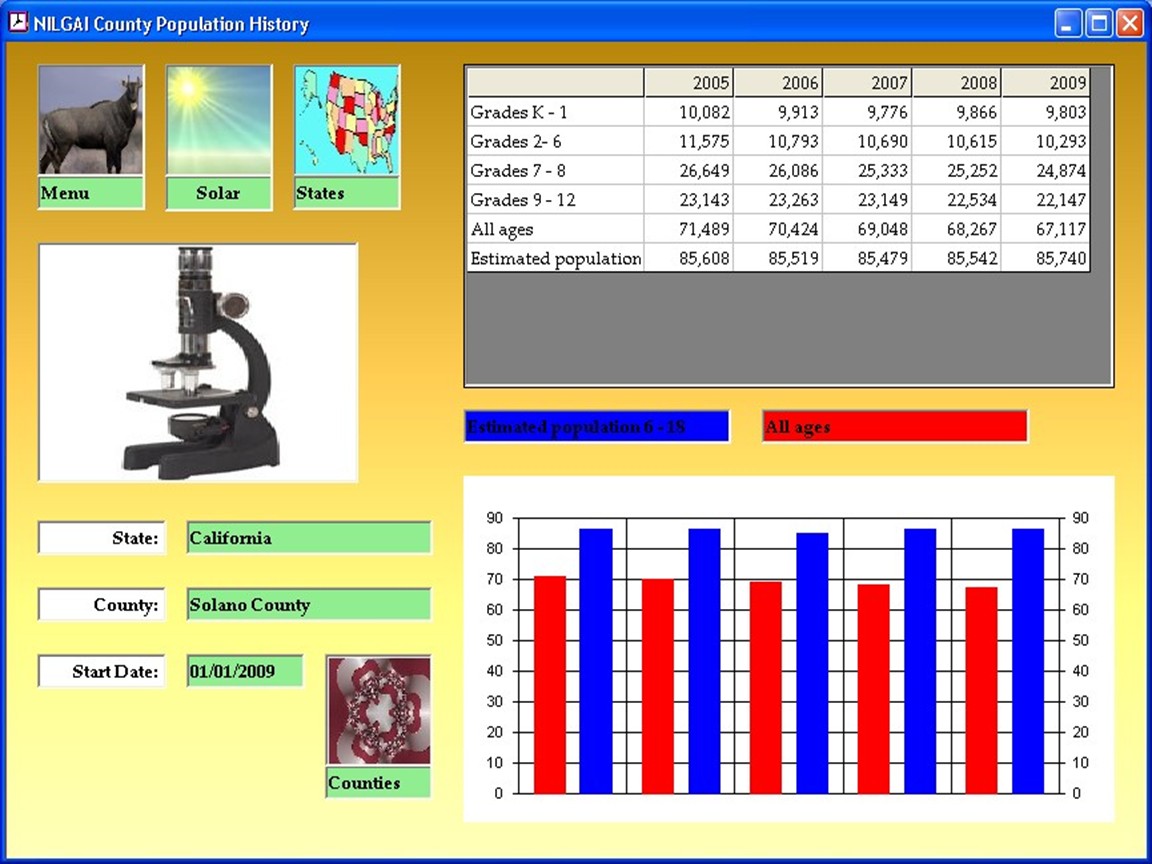Maximize the NILGAI window

pos(1099,24)
